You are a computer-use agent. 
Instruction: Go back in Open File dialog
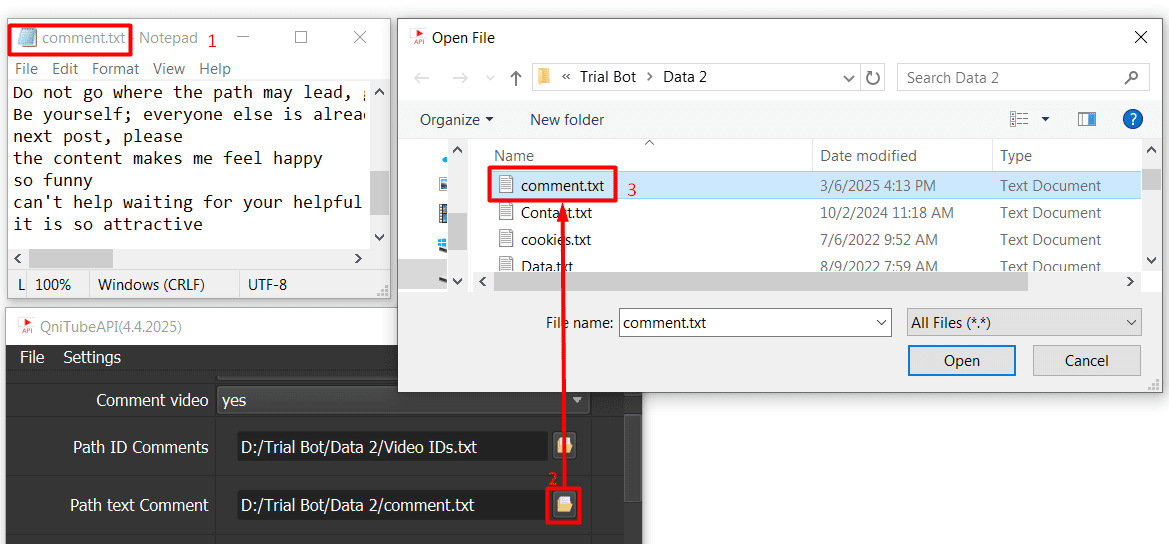(x=422, y=78)
